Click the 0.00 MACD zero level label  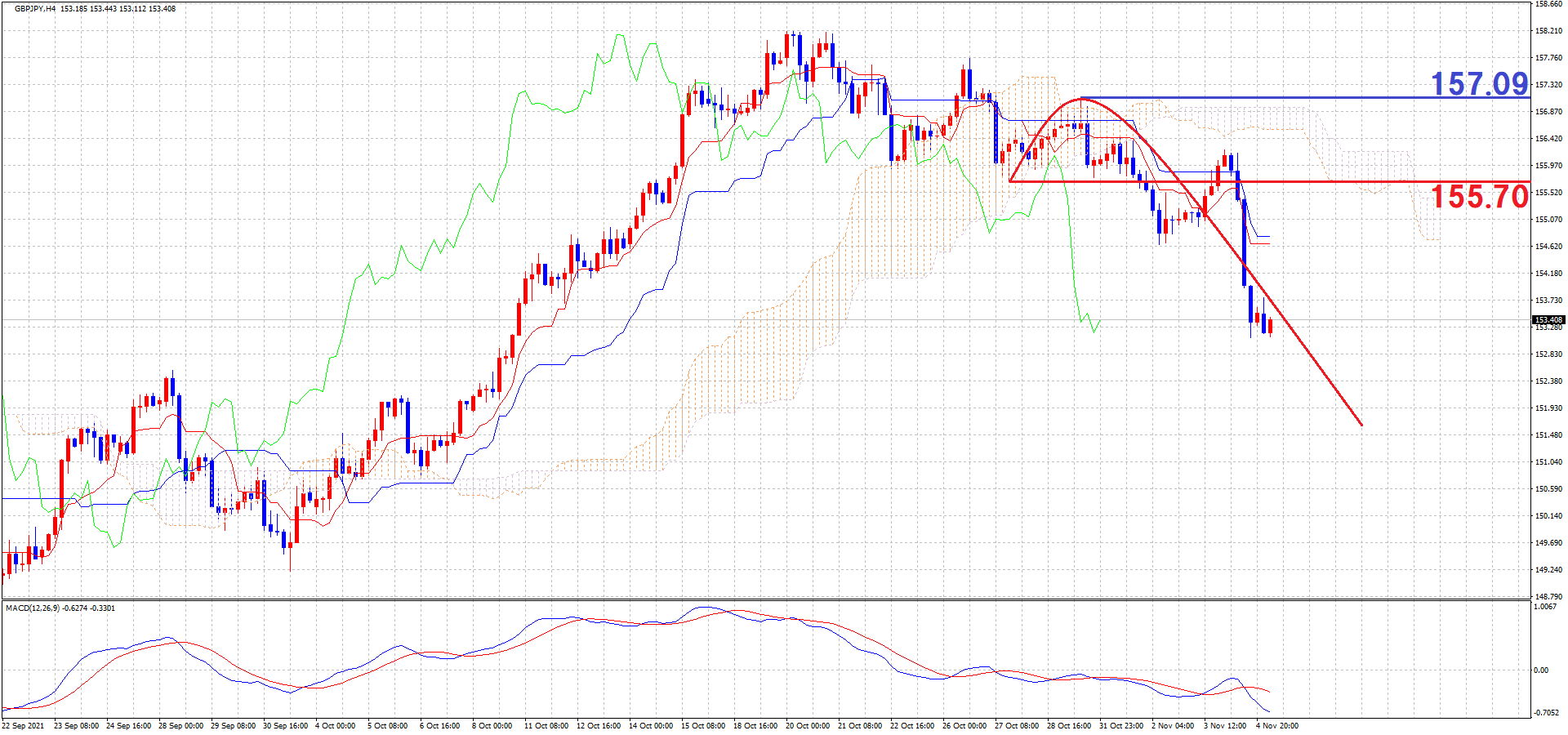[1541, 670]
